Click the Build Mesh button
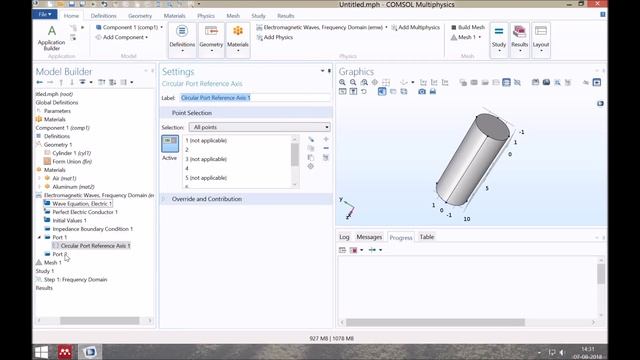 (x=468, y=27)
